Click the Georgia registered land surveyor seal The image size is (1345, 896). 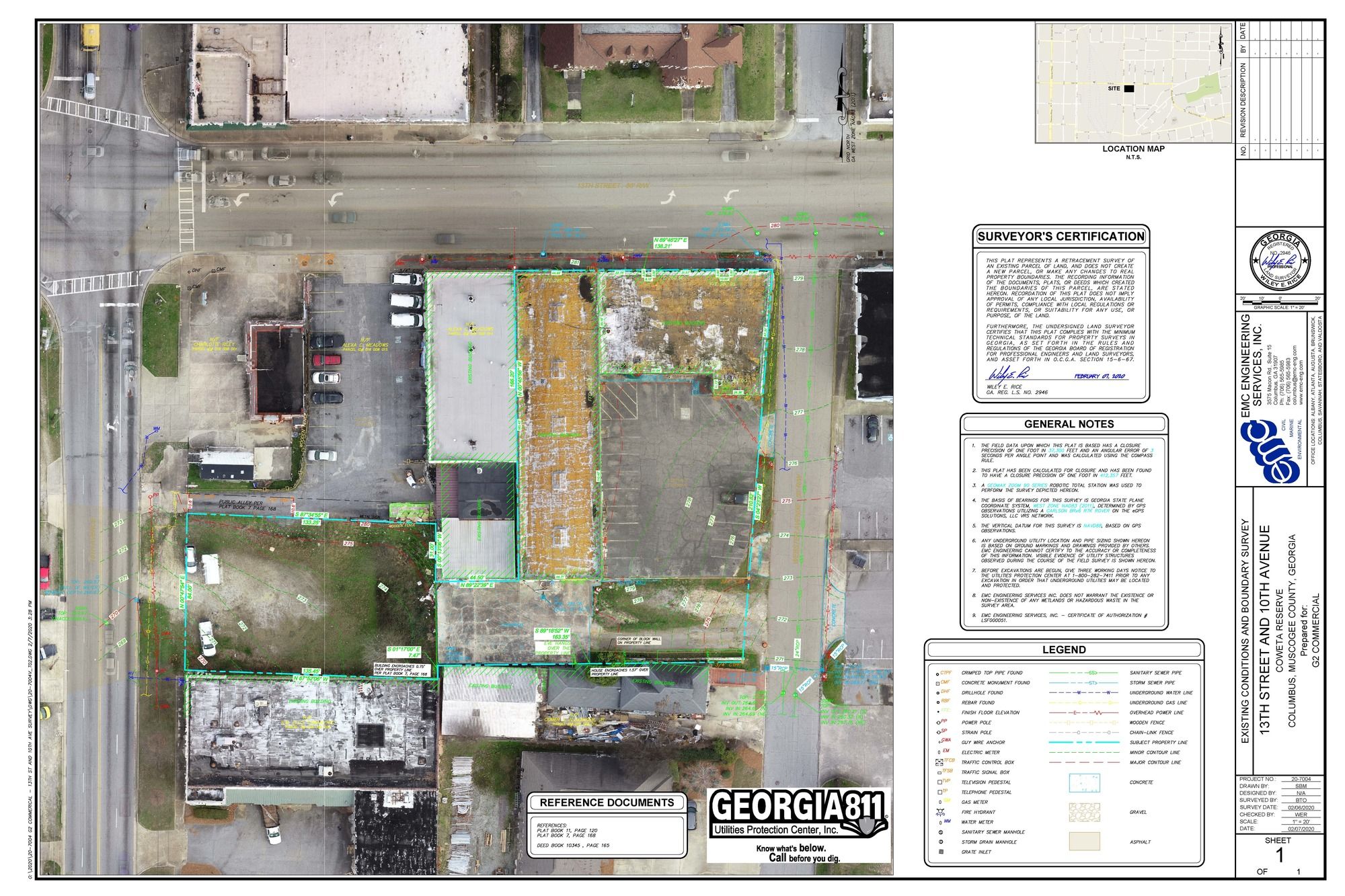click(1280, 260)
